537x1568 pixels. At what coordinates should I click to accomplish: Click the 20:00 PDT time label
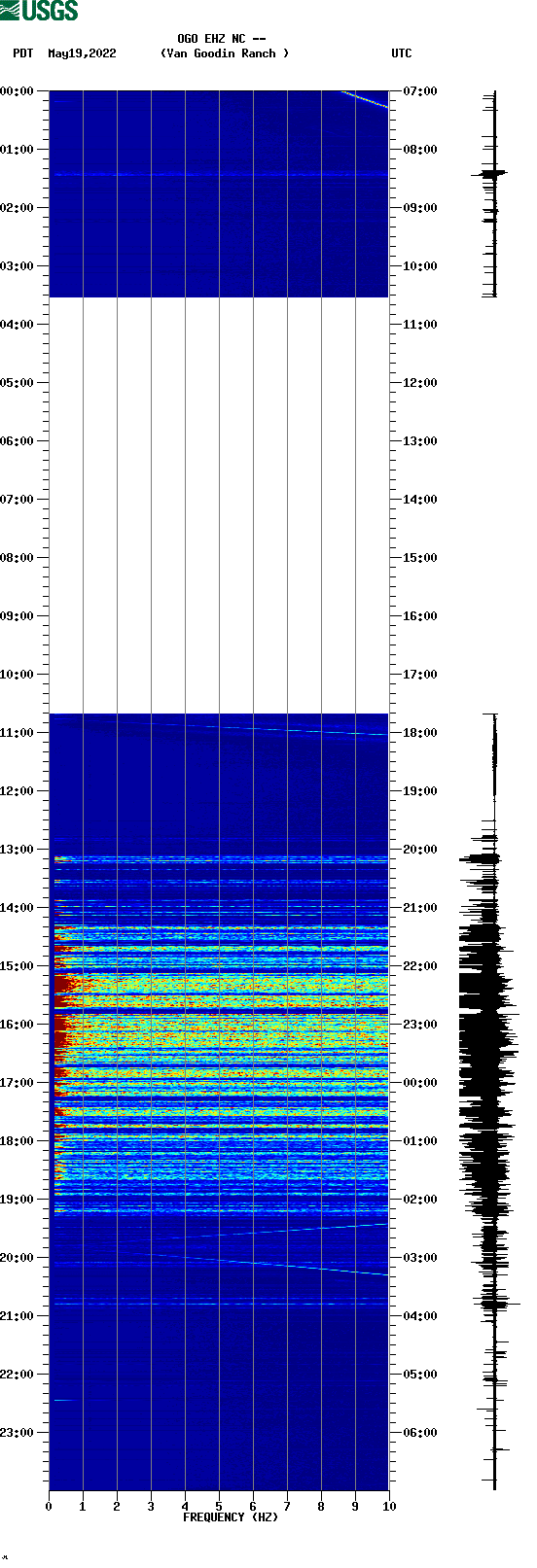(x=18, y=1258)
